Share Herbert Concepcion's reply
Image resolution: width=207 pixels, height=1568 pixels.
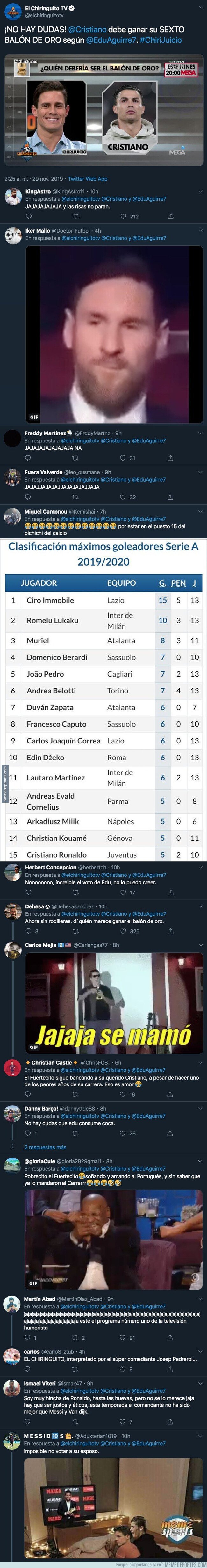171,892
